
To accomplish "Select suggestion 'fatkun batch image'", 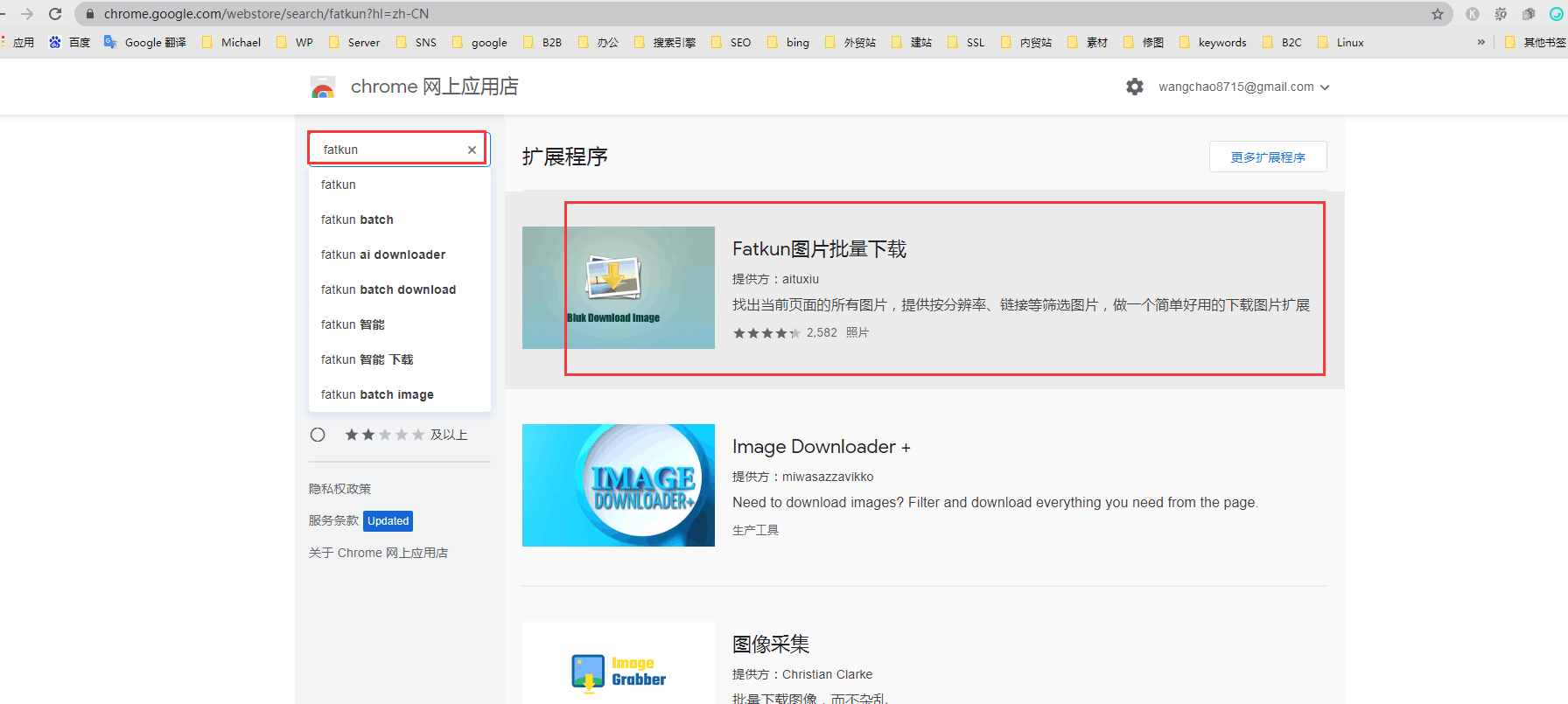I will [x=400, y=394].
